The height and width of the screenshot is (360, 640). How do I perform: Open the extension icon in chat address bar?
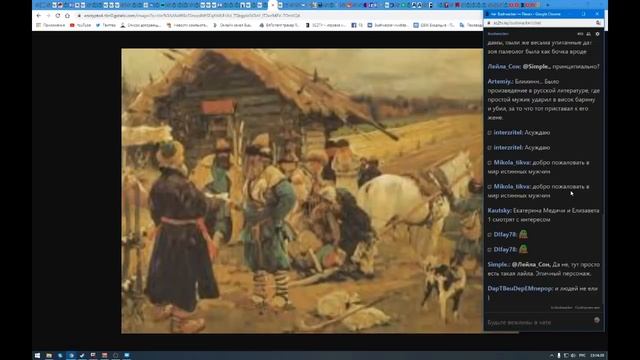(598, 23)
